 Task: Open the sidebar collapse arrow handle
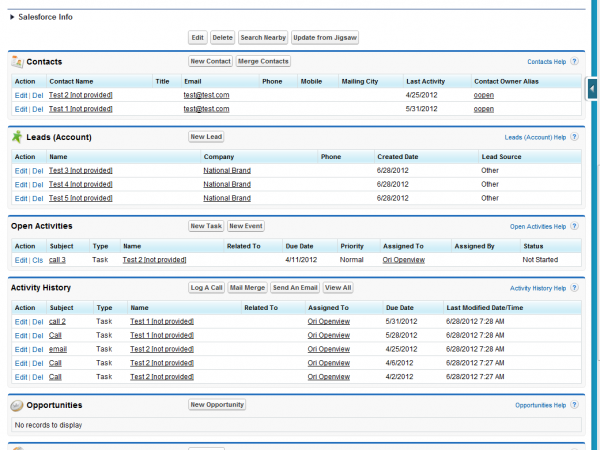[x=592, y=89]
